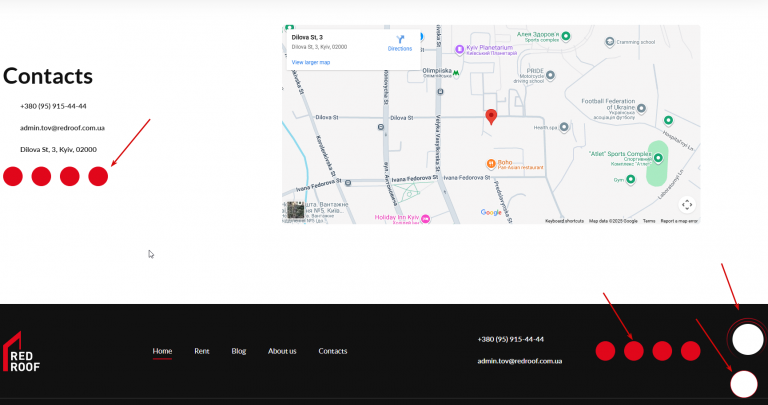This screenshot has width=768, height=405.
Task: Select the Boho restaurant map pin
Action: [x=491, y=164]
